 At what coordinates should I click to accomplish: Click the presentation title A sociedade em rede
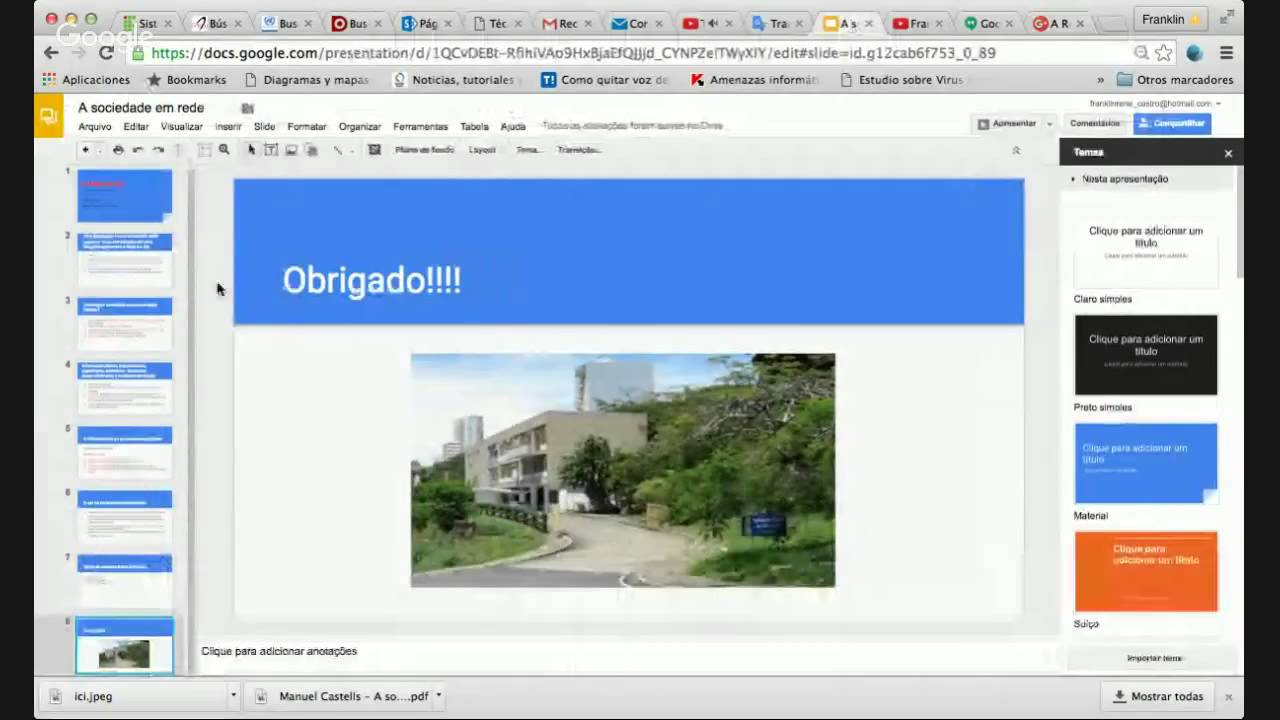(x=141, y=108)
